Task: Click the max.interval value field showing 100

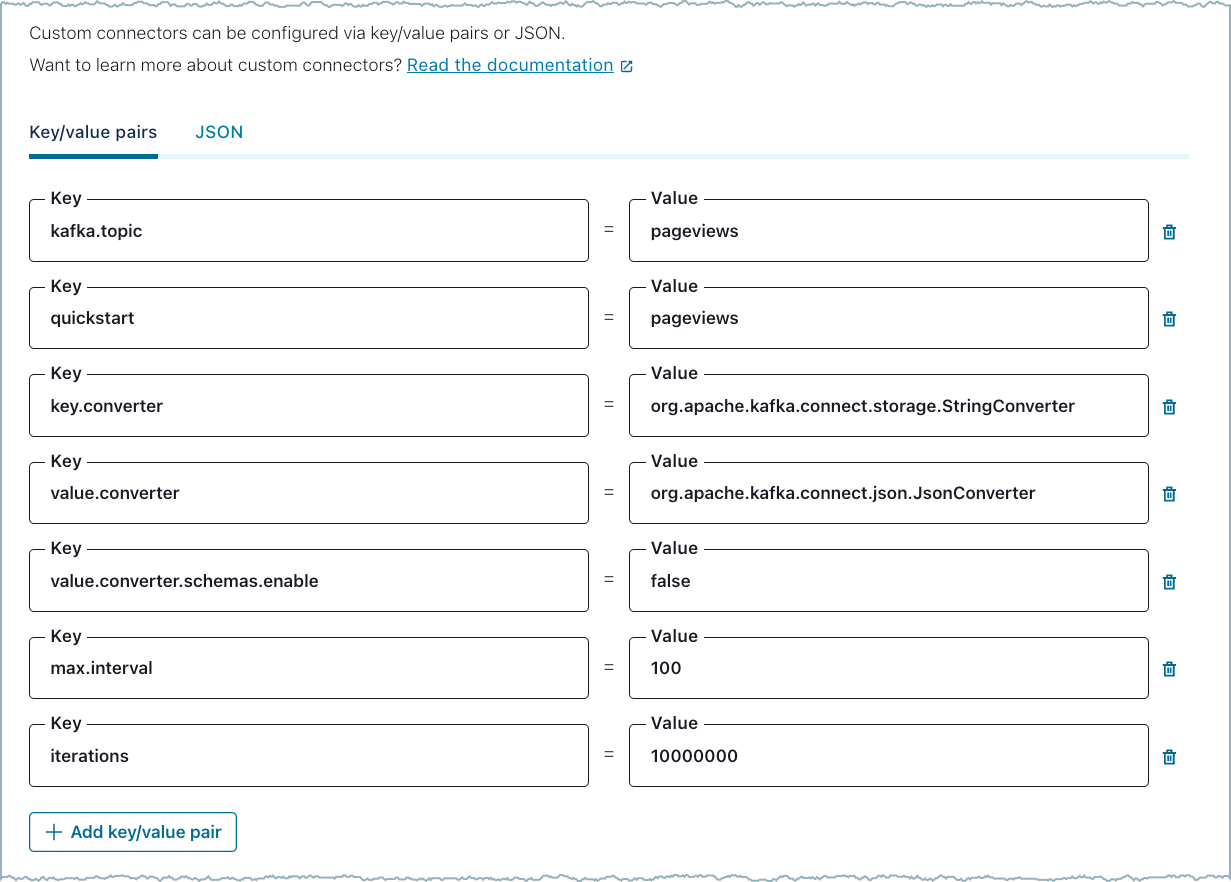Action: pos(888,669)
